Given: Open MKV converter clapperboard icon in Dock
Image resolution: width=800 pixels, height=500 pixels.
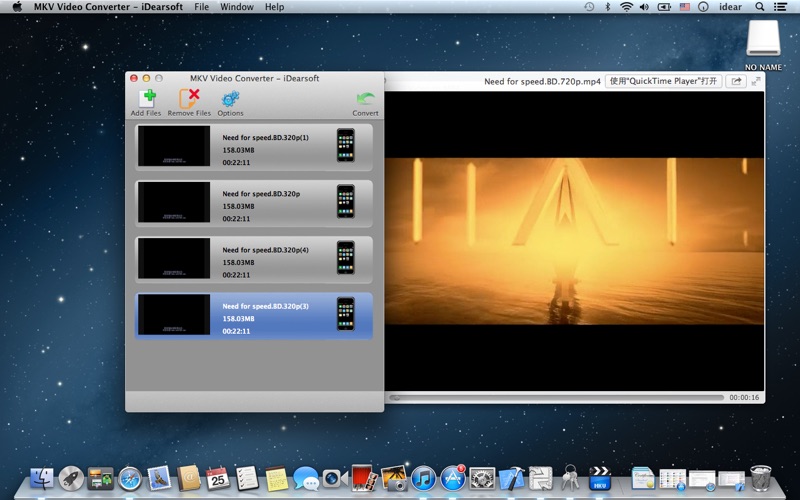Looking at the screenshot, I should [x=599, y=479].
